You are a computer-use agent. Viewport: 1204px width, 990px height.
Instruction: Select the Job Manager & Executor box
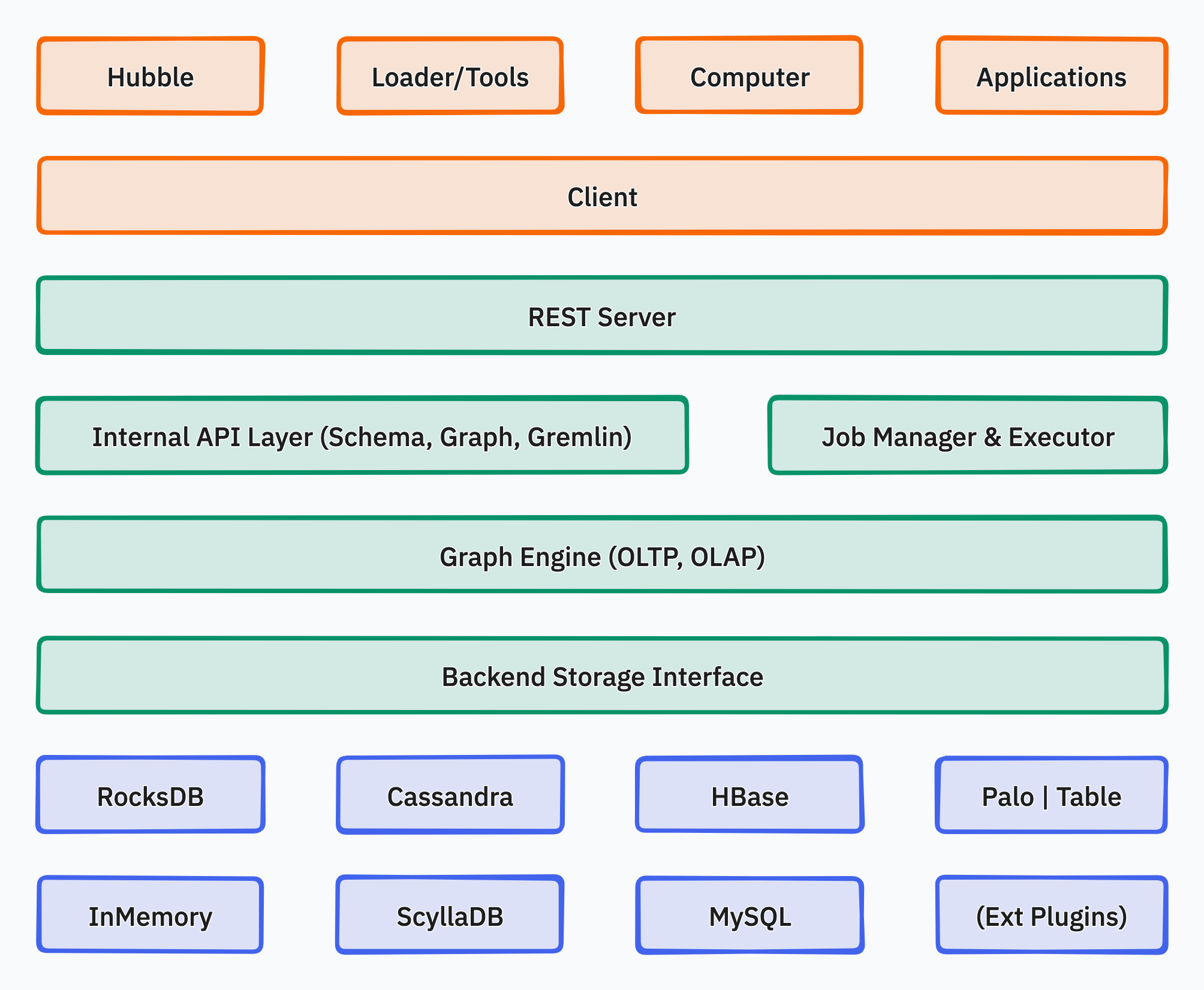click(967, 436)
